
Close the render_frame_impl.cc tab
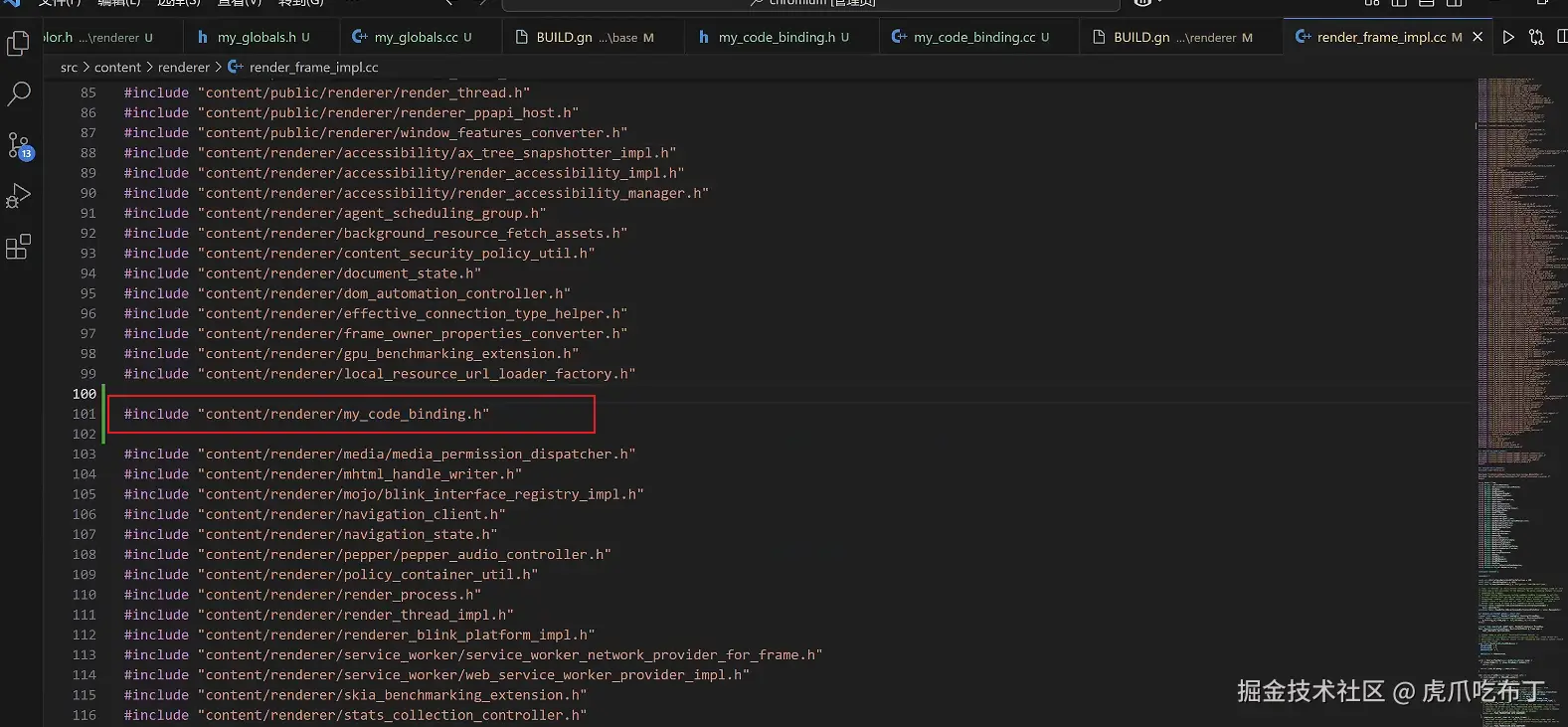pos(1478,37)
